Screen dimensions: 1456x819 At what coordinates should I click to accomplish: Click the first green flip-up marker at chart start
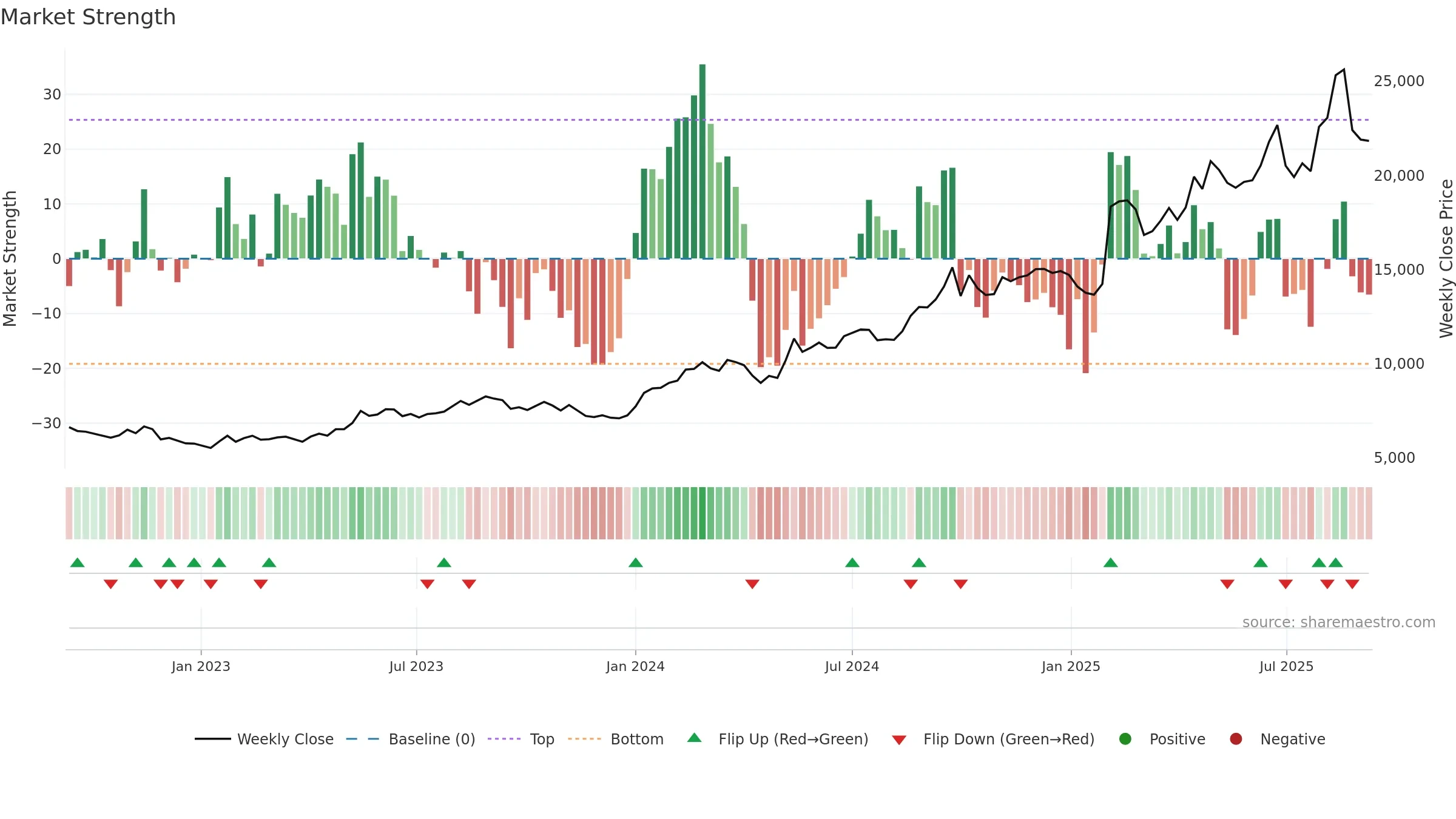point(78,562)
